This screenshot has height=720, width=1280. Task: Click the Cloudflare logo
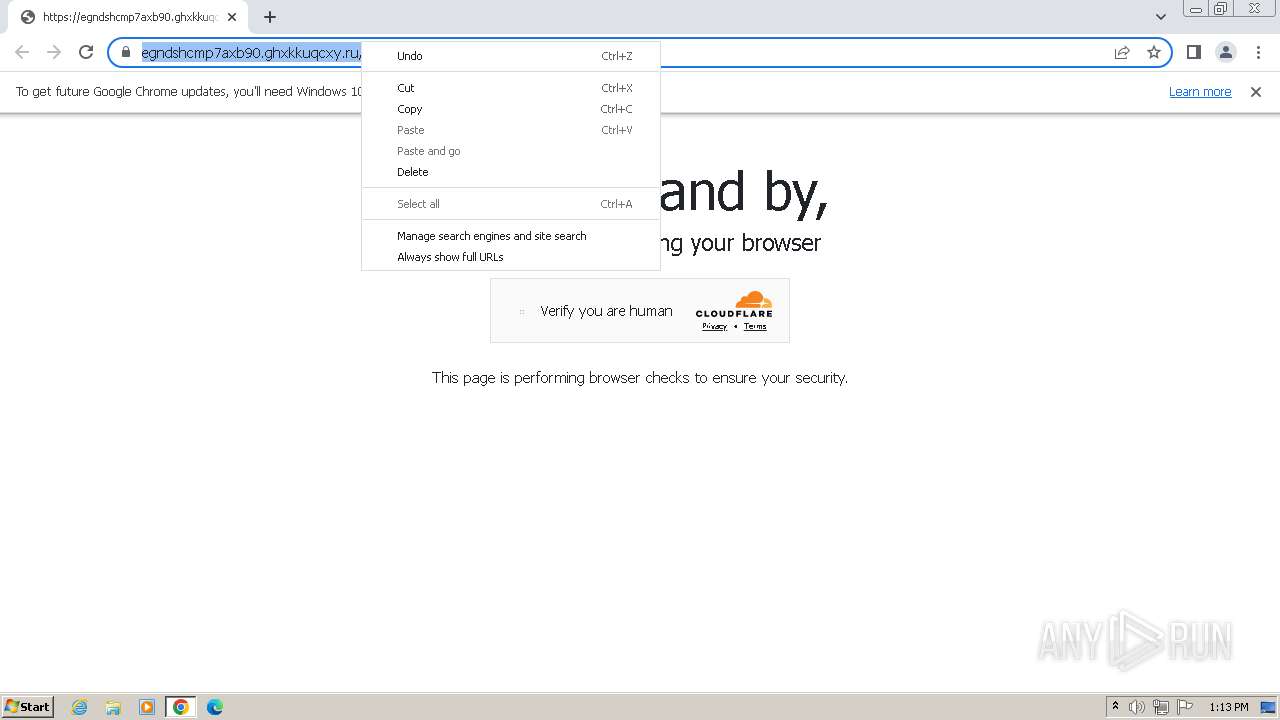pos(734,304)
